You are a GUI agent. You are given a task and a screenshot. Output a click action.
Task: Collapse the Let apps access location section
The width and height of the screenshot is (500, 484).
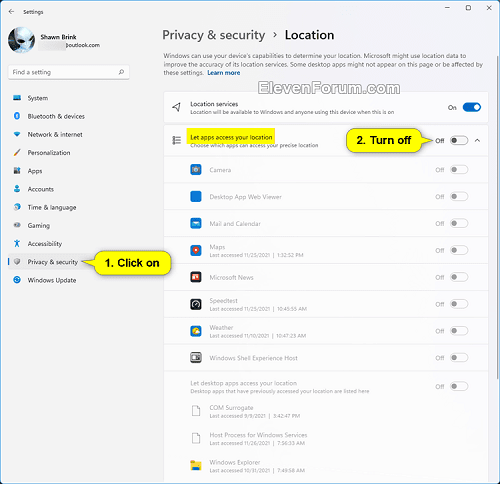[477, 140]
